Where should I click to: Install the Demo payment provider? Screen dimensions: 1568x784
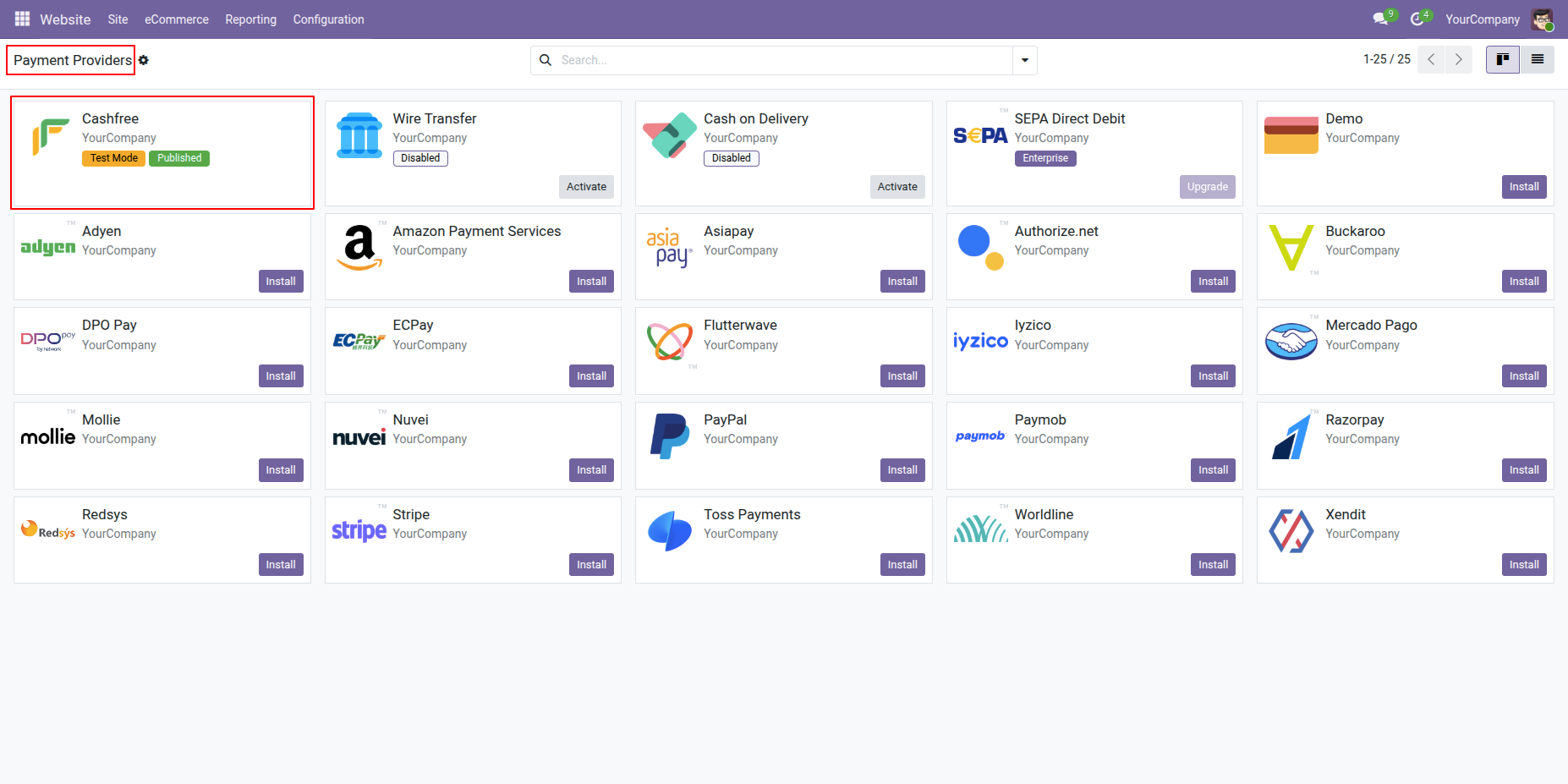(1524, 187)
